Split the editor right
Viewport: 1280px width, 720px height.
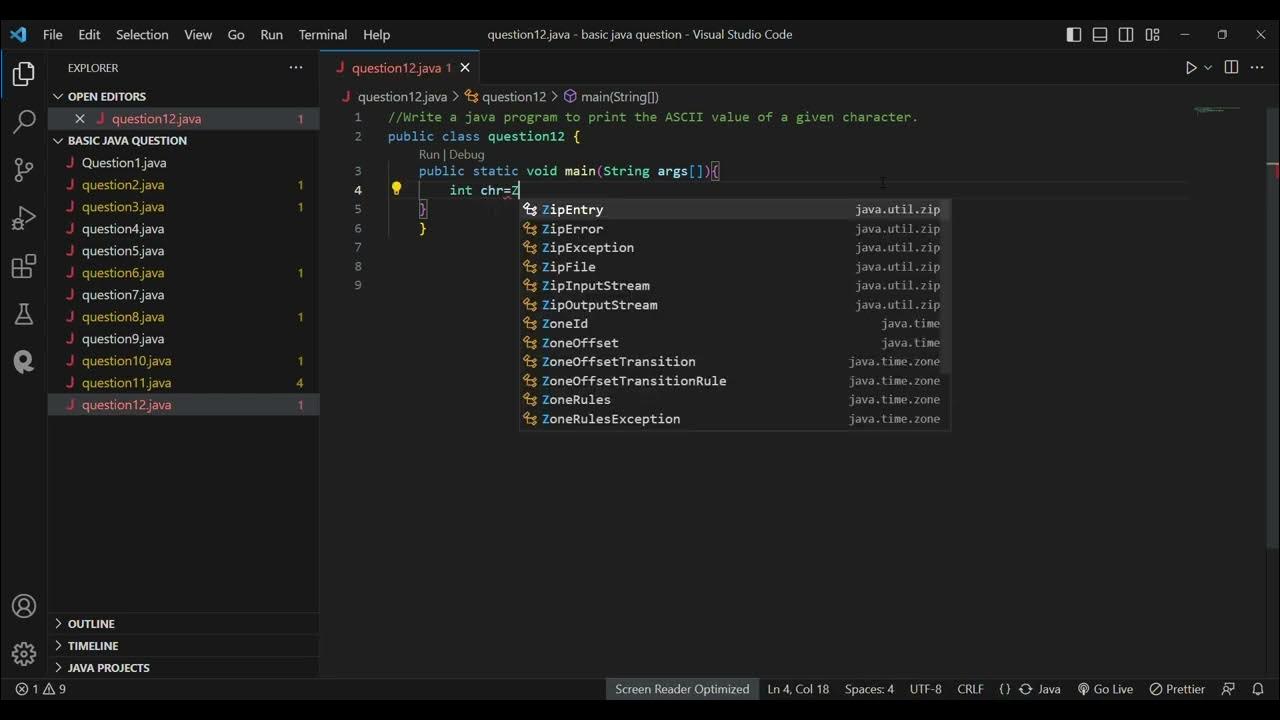(x=1231, y=68)
